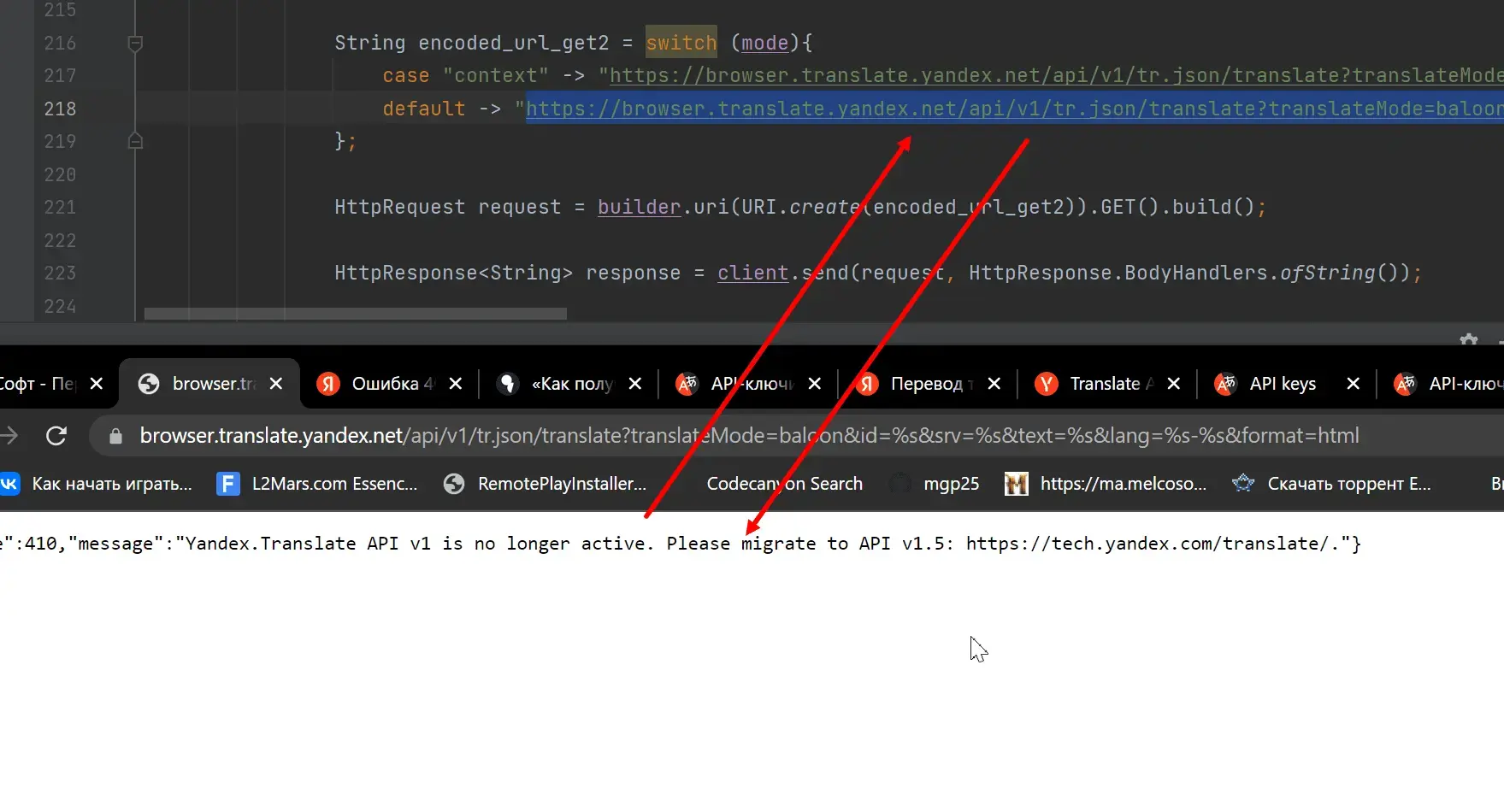This screenshot has height=812, width=1504.
Task: Reload the browser page
Action: (x=56, y=436)
